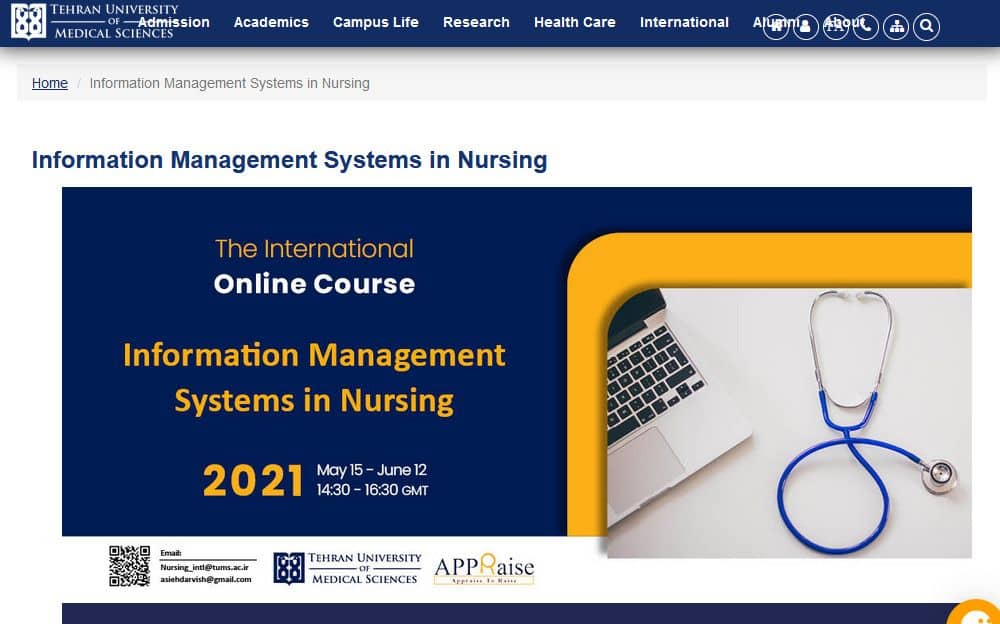Open the orange chat widget icon
1000x624 pixels.
click(x=977, y=613)
